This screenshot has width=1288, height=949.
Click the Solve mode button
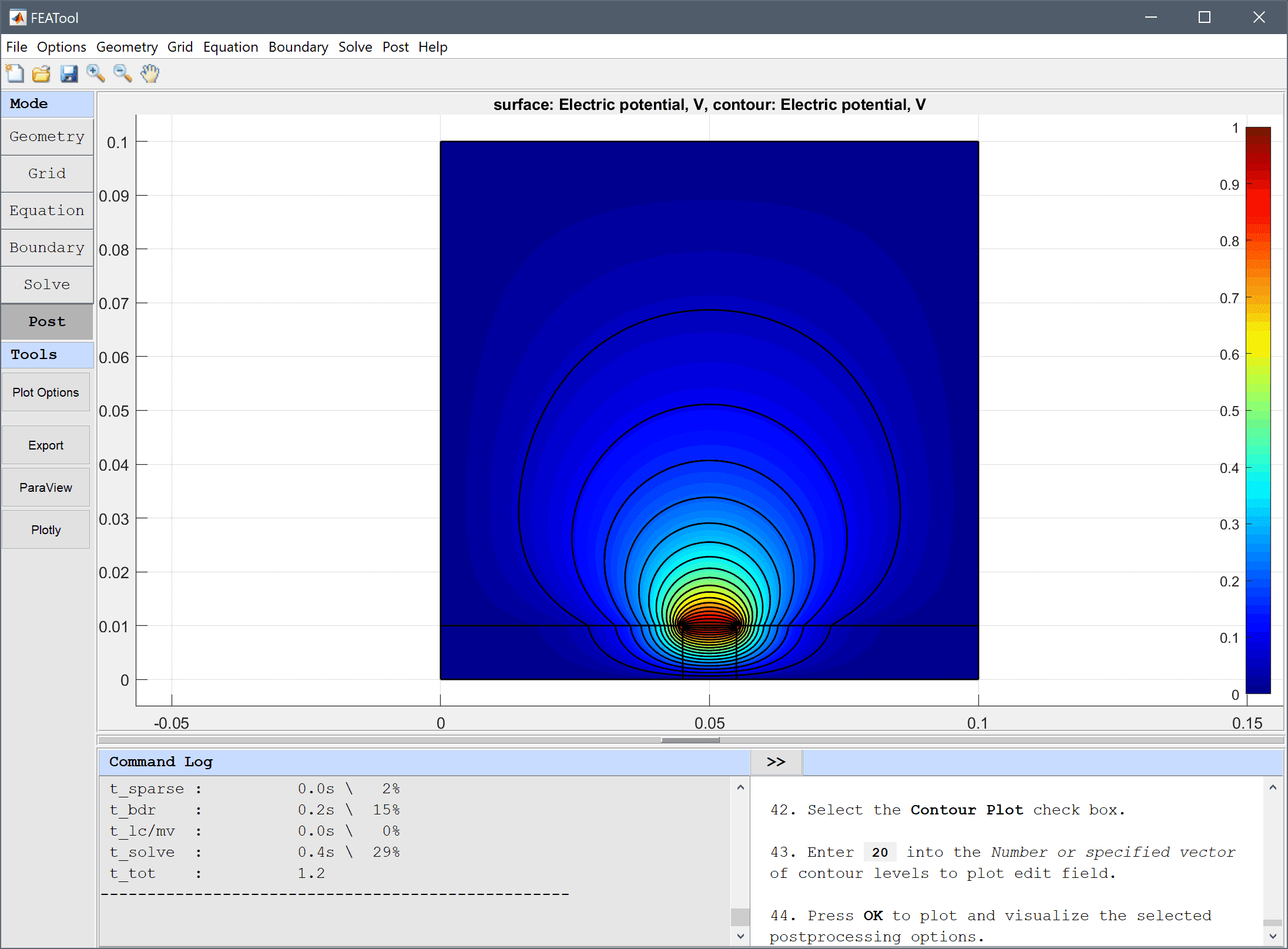(x=46, y=285)
